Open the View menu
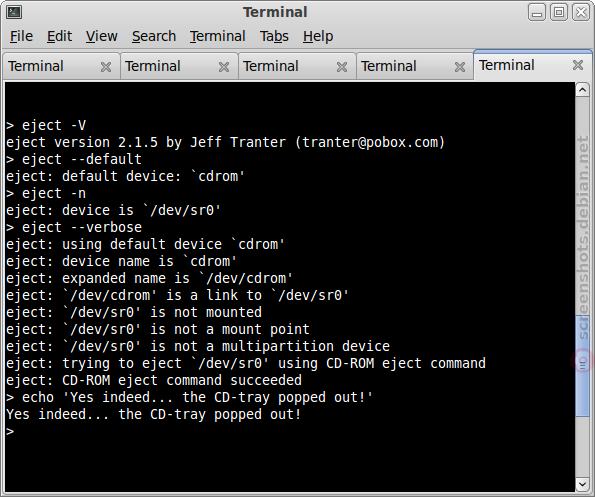The image size is (595, 497). [x=101, y=36]
